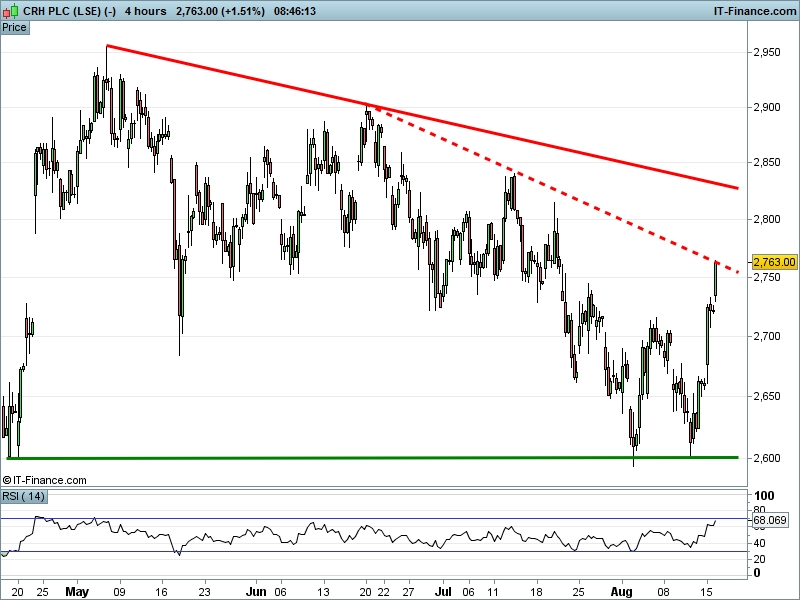This screenshot has width=800, height=600.
Task: Click the May label on date axis
Action: point(77,592)
